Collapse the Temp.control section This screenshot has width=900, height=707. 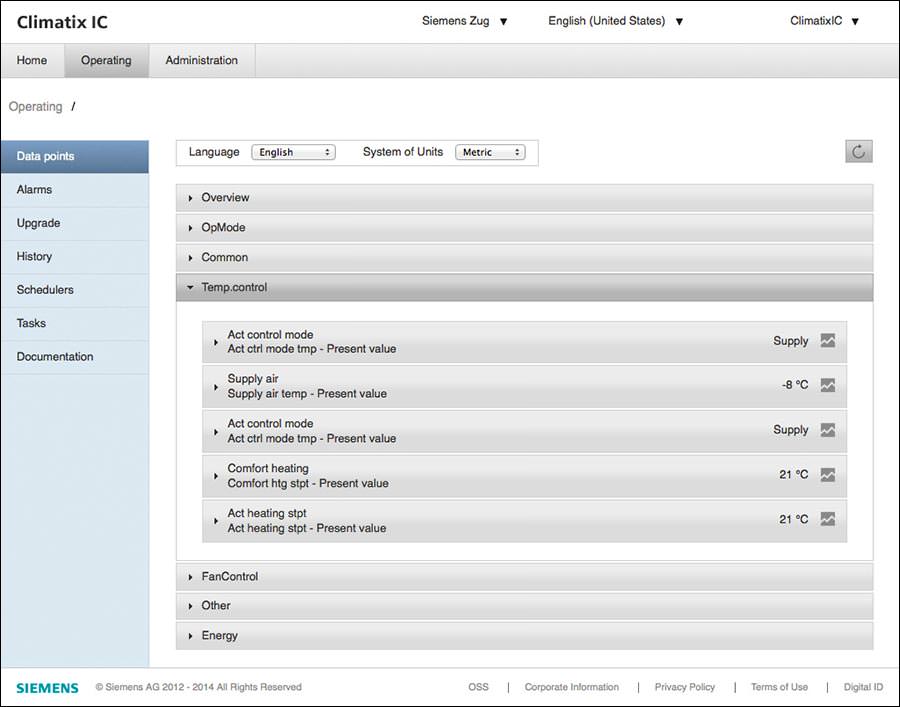click(x=525, y=287)
